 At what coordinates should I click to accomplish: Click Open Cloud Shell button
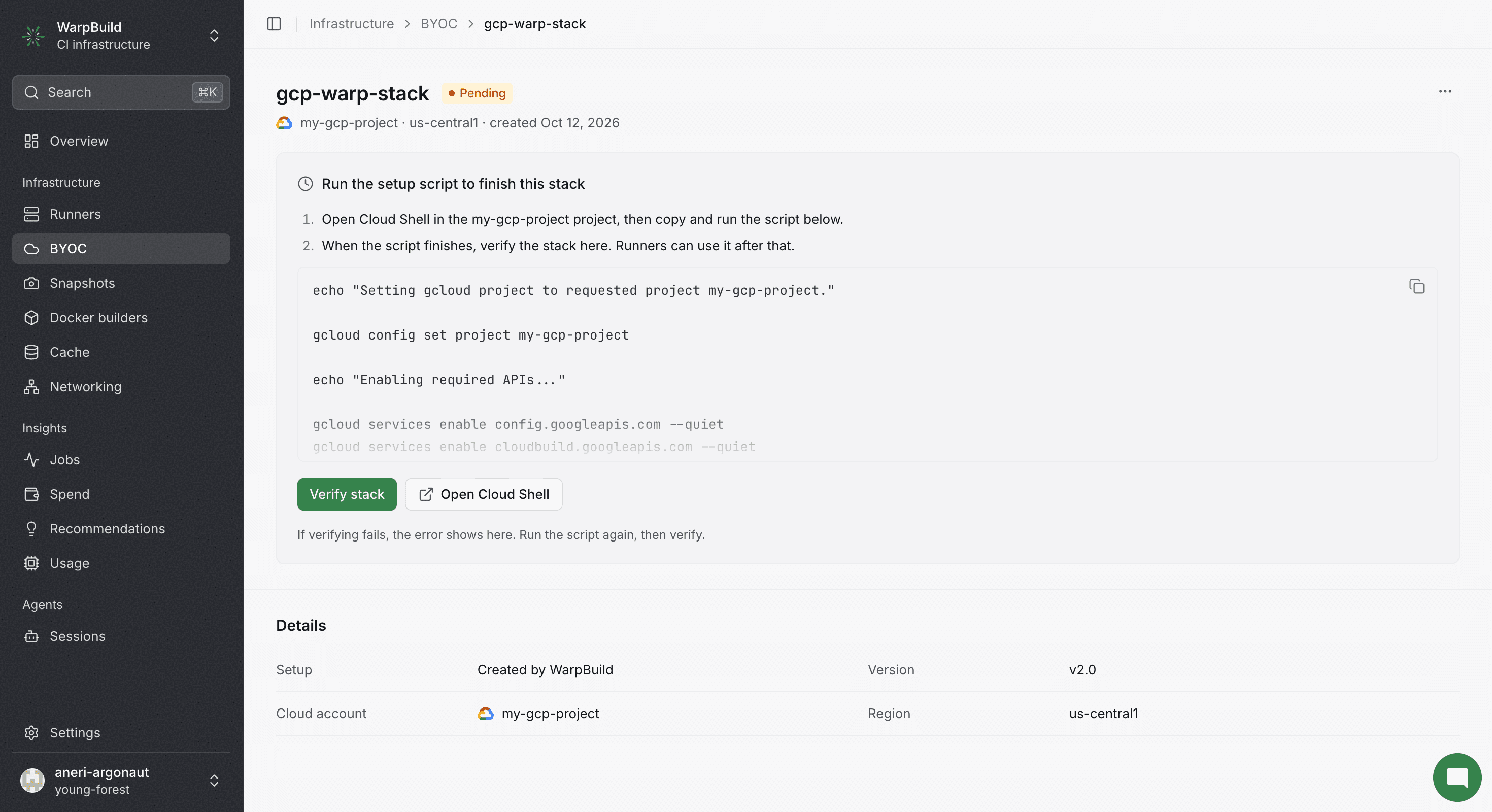[484, 494]
